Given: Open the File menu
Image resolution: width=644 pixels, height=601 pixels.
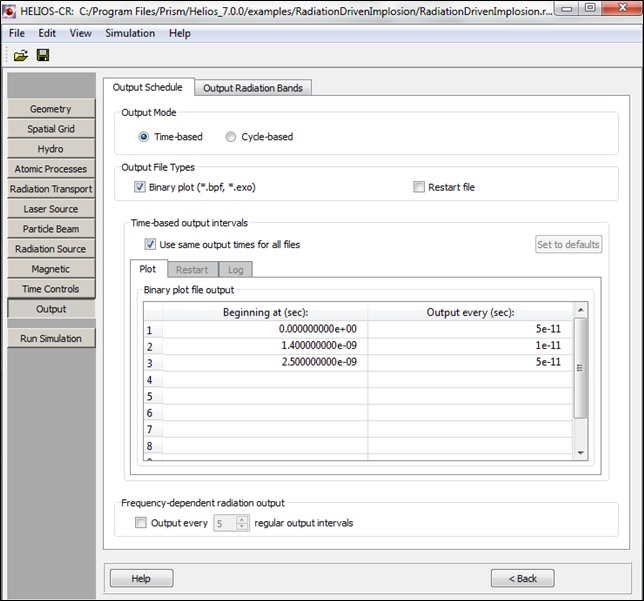Looking at the screenshot, I should click(18, 33).
